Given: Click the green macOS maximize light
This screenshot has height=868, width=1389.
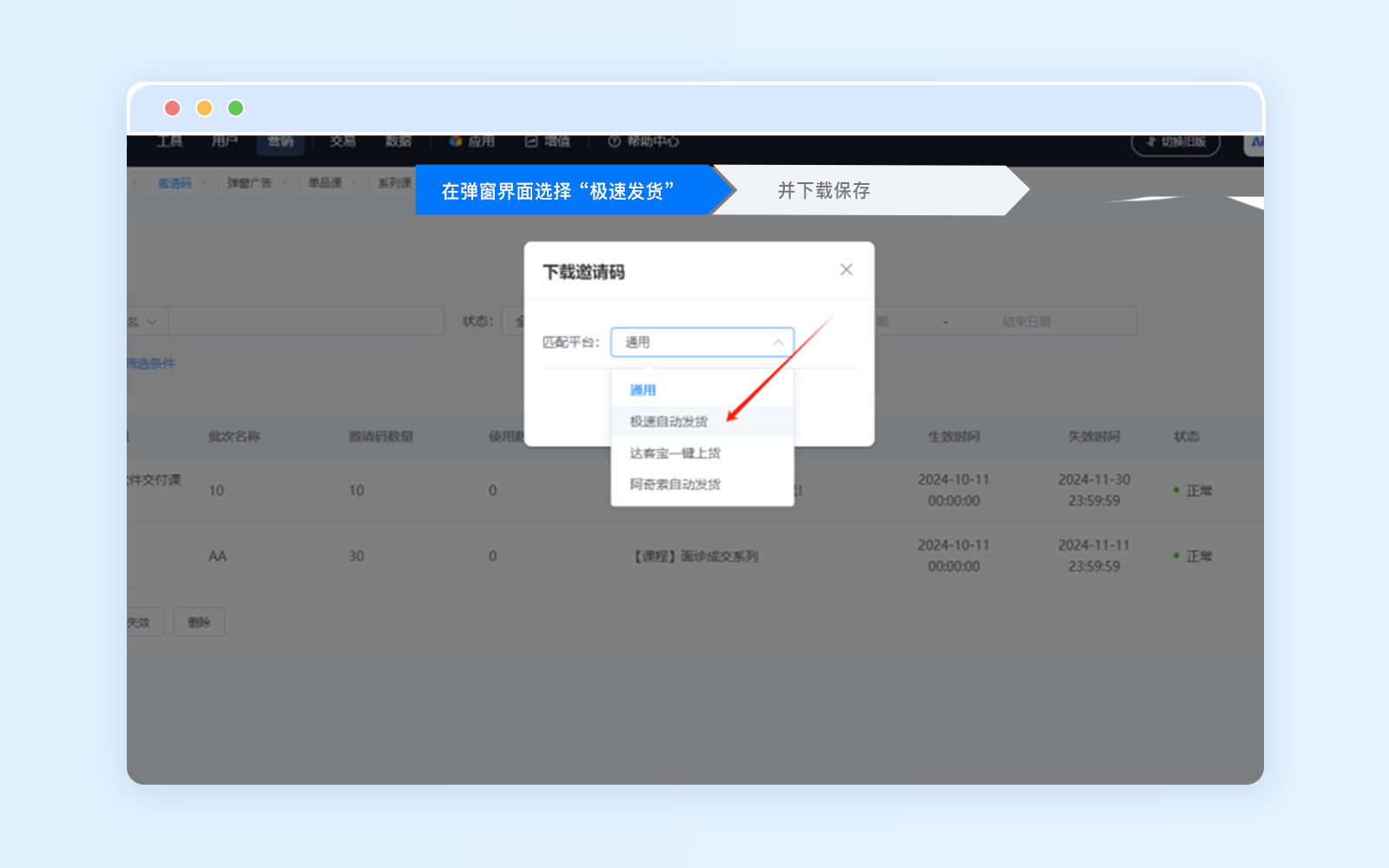Looking at the screenshot, I should point(235,108).
